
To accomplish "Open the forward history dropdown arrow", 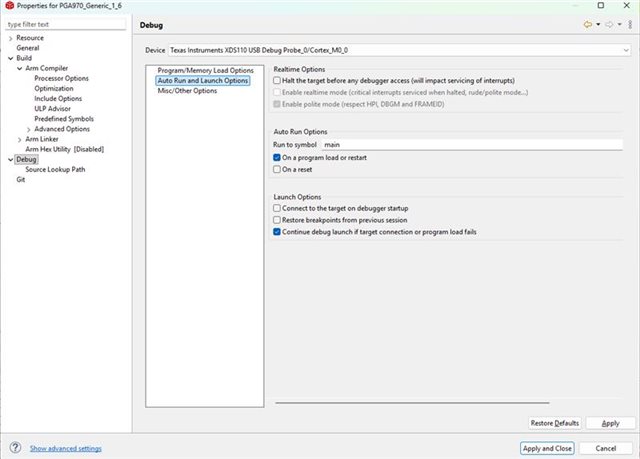I will 620,25.
